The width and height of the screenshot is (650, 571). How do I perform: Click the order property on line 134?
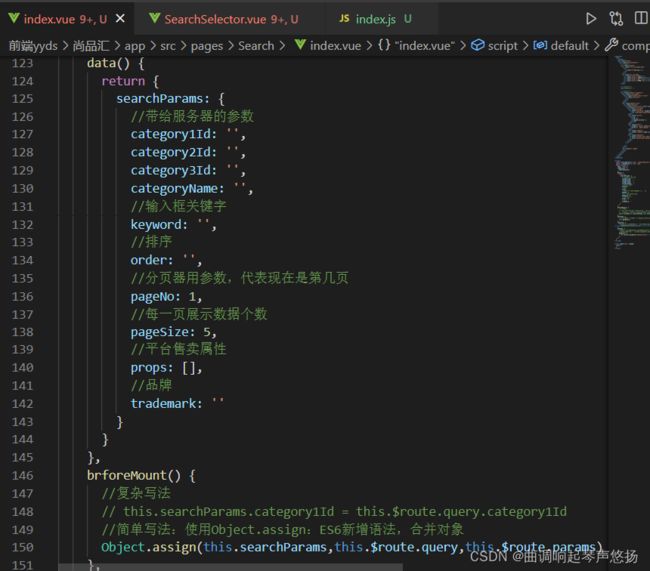148,260
